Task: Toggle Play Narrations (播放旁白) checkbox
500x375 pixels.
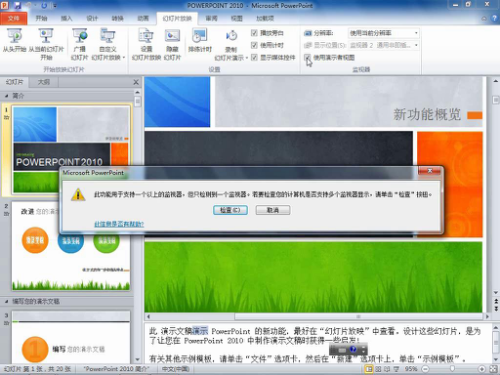Action: click(254, 33)
